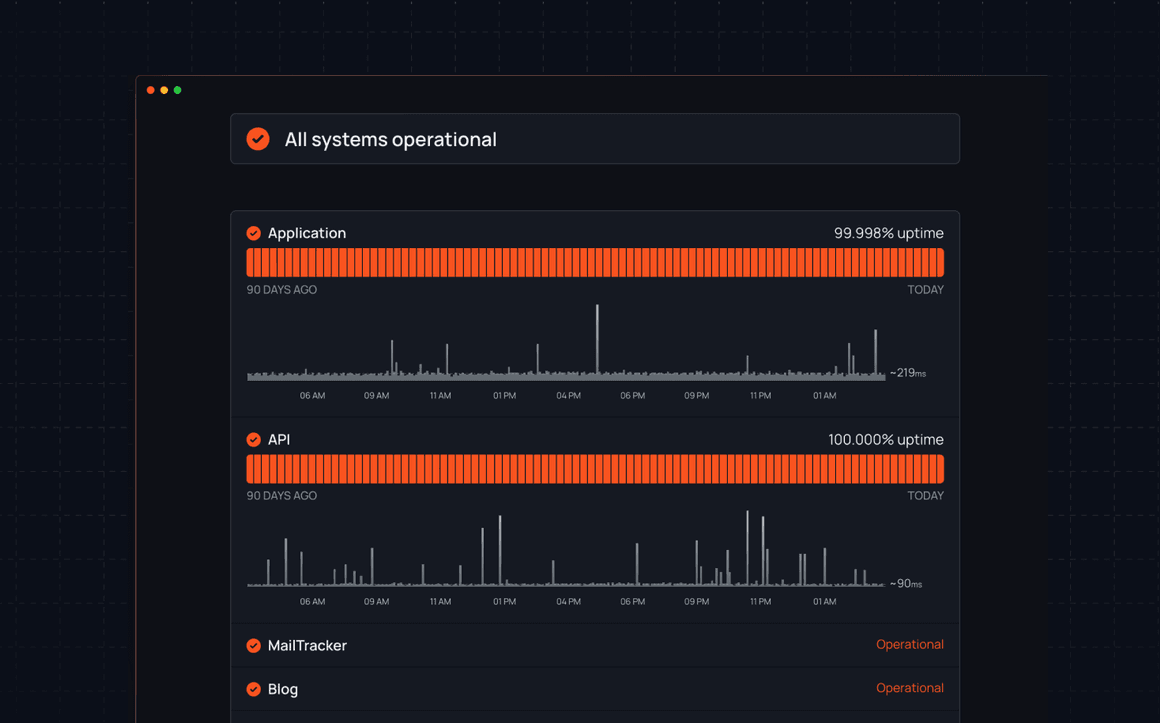This screenshot has height=723, width=1160.
Task: Click the red close window dot
Action: 151,90
